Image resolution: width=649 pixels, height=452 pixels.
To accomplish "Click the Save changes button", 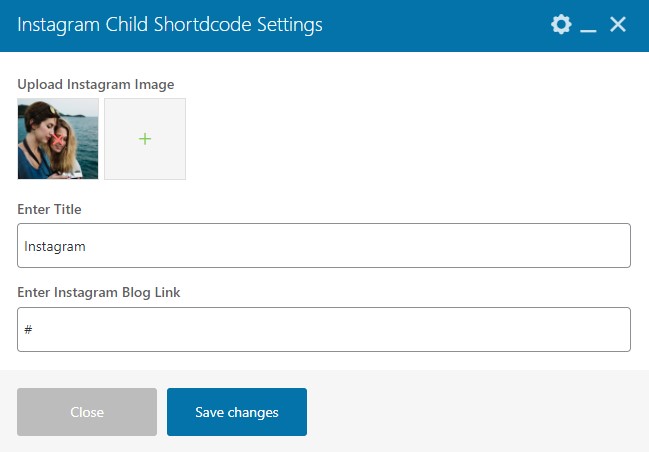I will tap(237, 412).
